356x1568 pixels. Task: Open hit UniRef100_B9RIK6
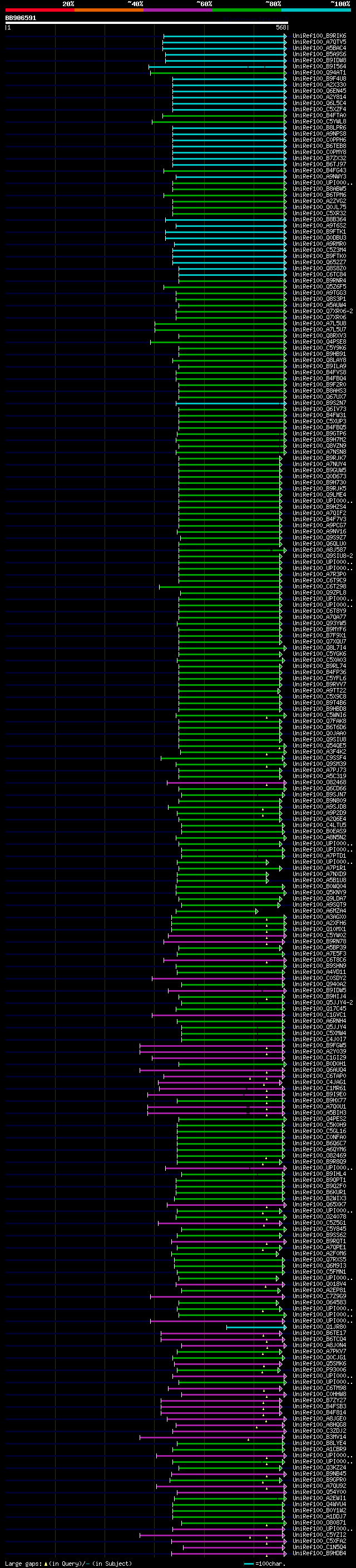(319, 36)
